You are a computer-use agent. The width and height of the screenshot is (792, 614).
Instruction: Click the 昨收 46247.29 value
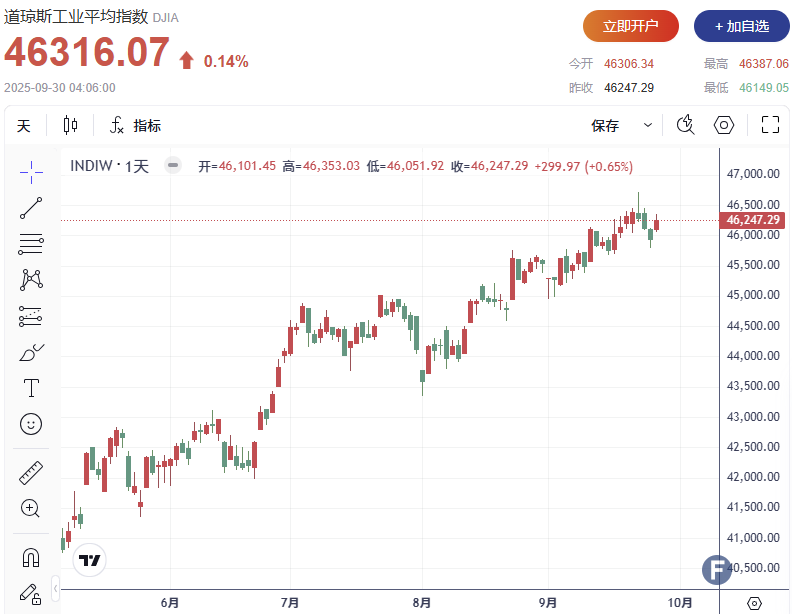[629, 88]
